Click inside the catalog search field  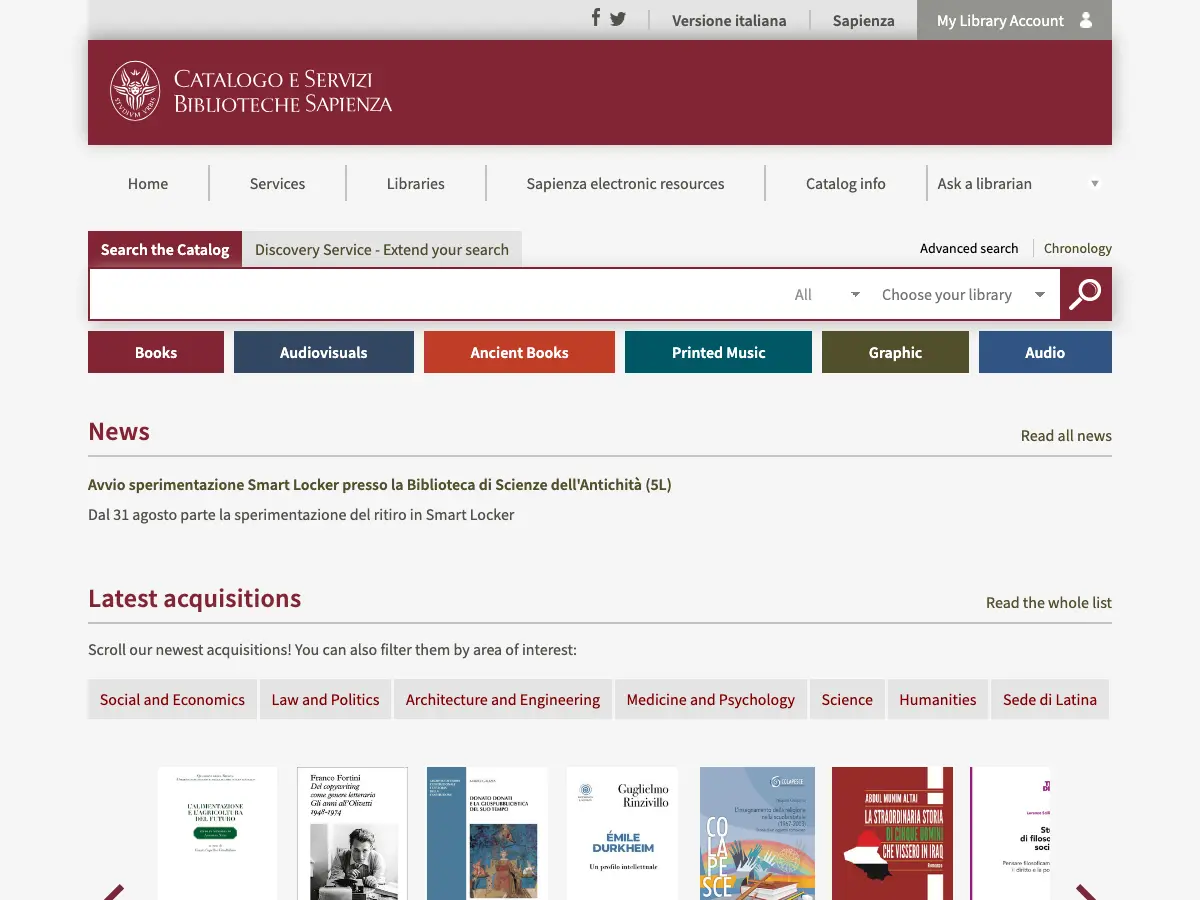pyautogui.click(x=435, y=295)
